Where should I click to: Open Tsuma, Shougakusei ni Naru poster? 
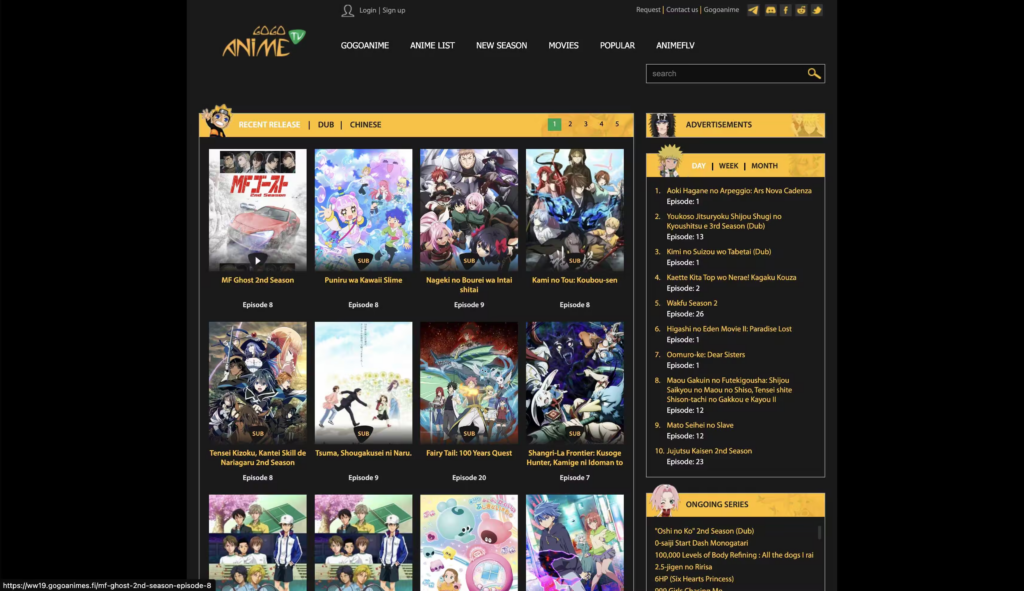[363, 383]
